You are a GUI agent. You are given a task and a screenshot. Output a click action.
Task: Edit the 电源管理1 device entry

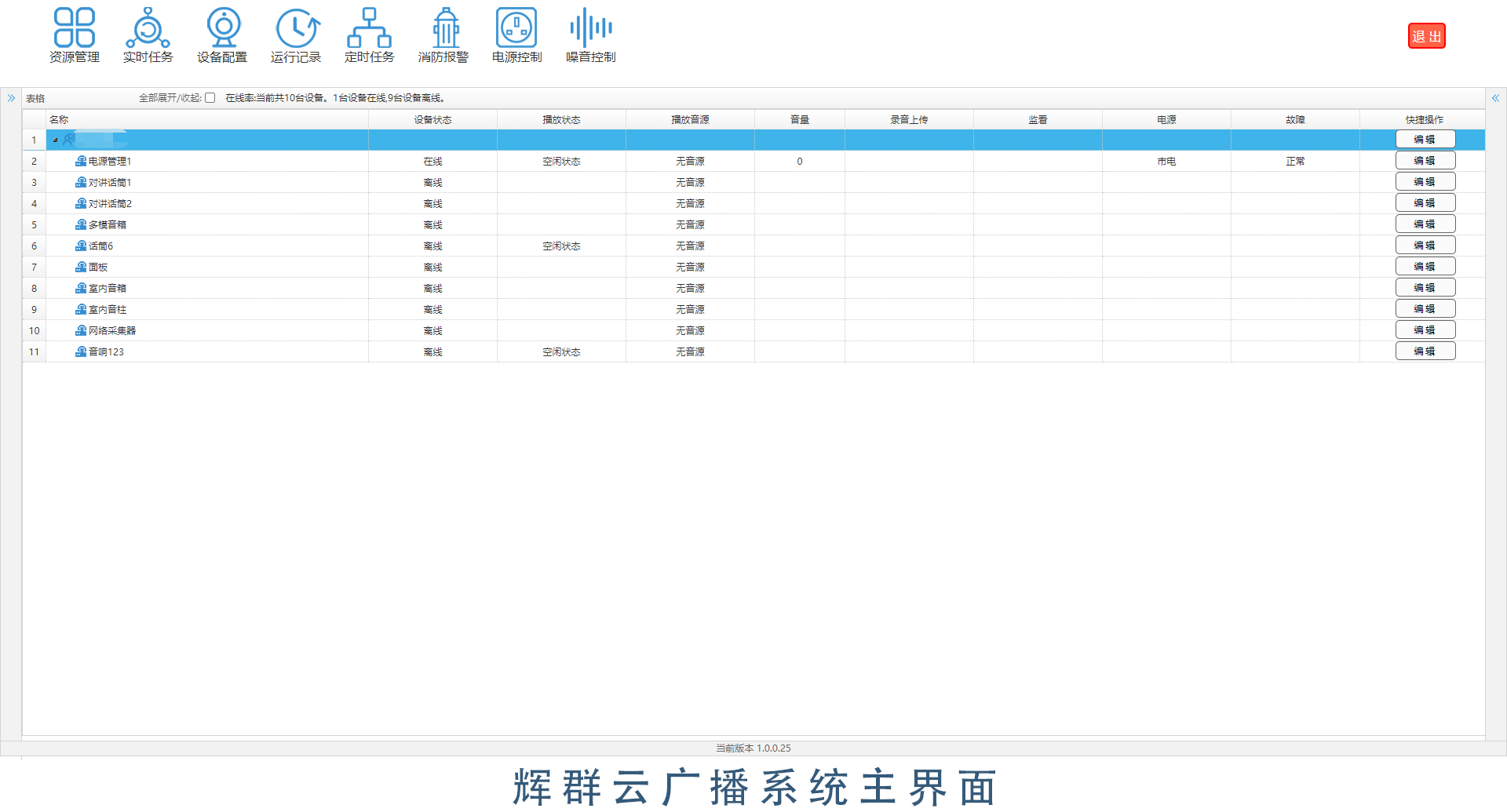tap(1425, 160)
